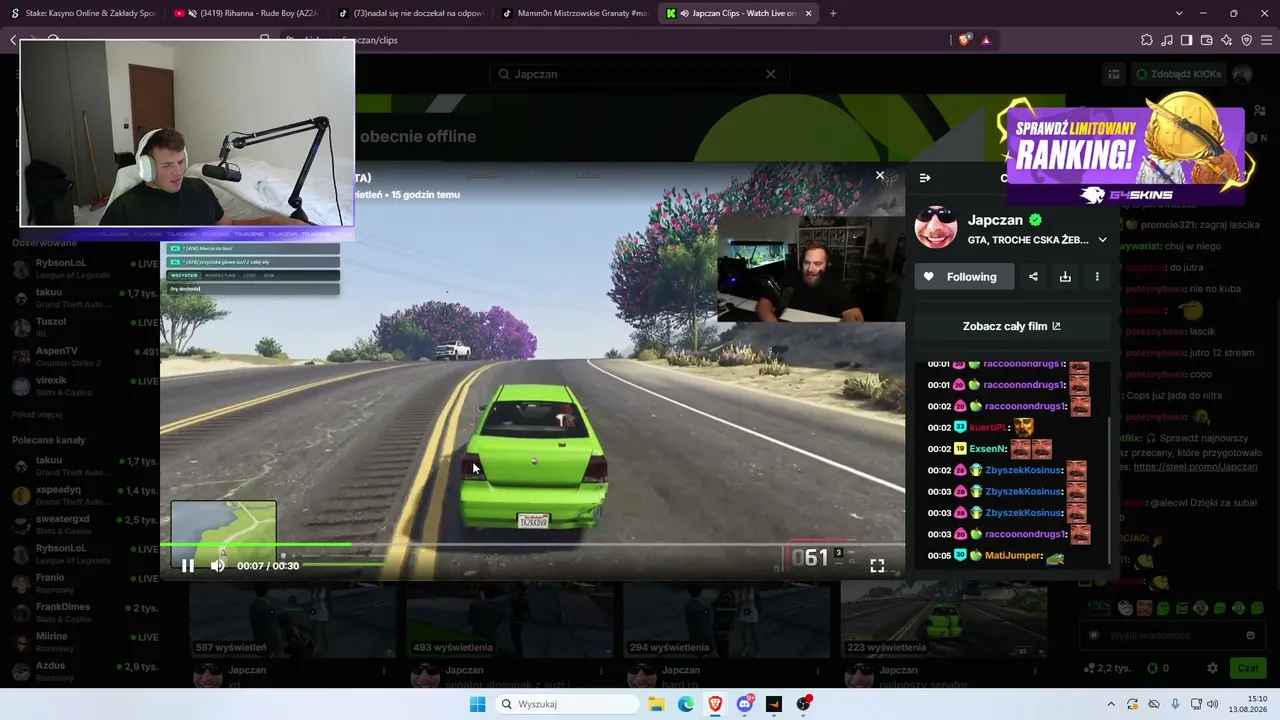Open the Brave Wallet icon

1207,40
